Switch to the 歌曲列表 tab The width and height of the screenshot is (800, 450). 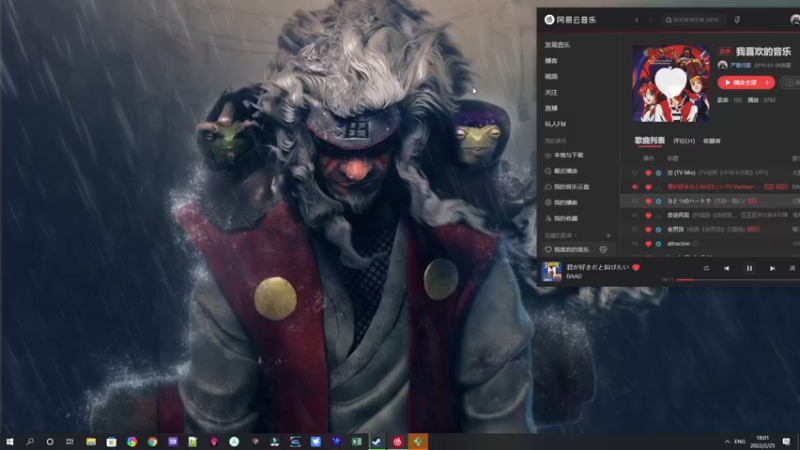(x=649, y=140)
